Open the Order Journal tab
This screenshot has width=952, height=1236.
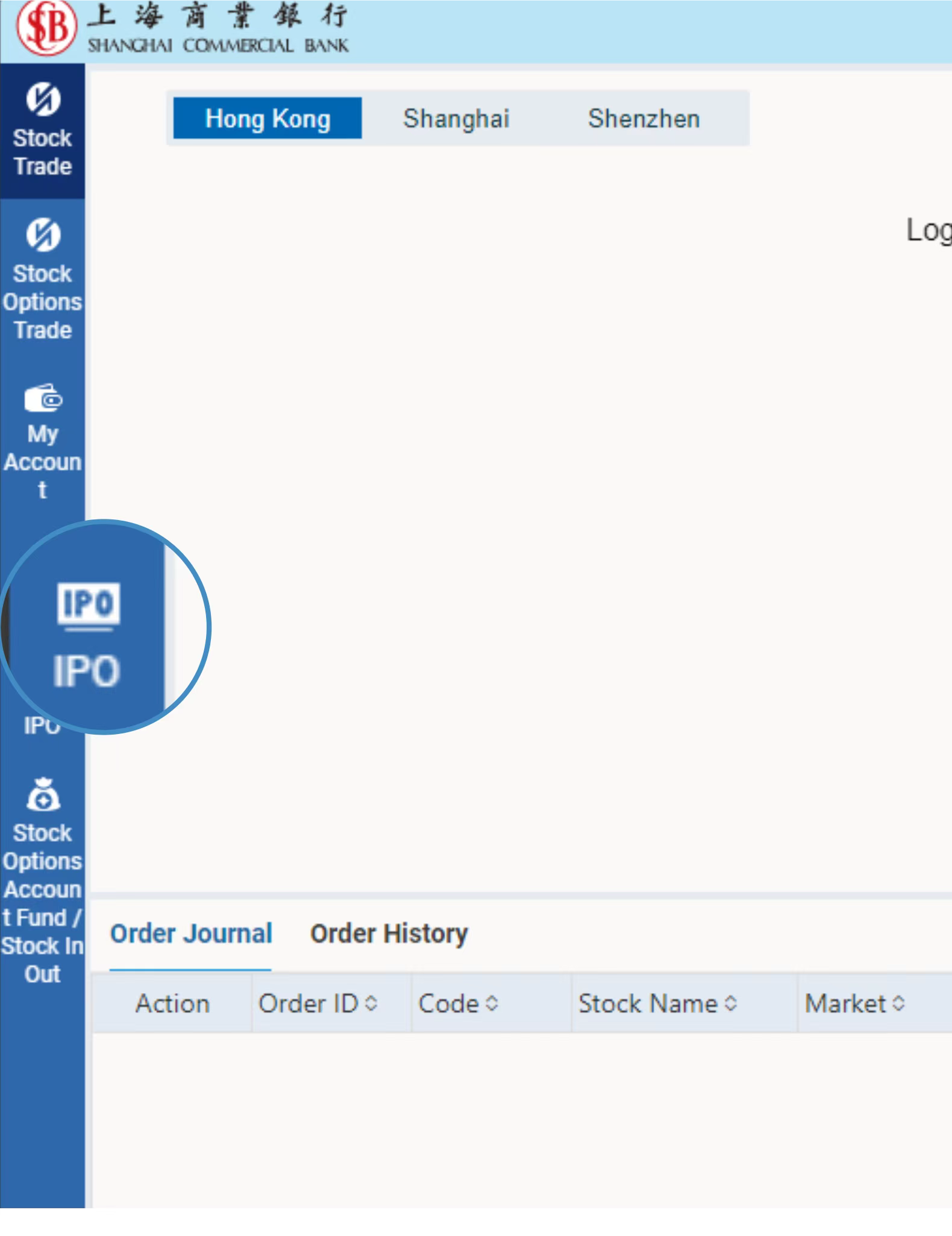191,933
